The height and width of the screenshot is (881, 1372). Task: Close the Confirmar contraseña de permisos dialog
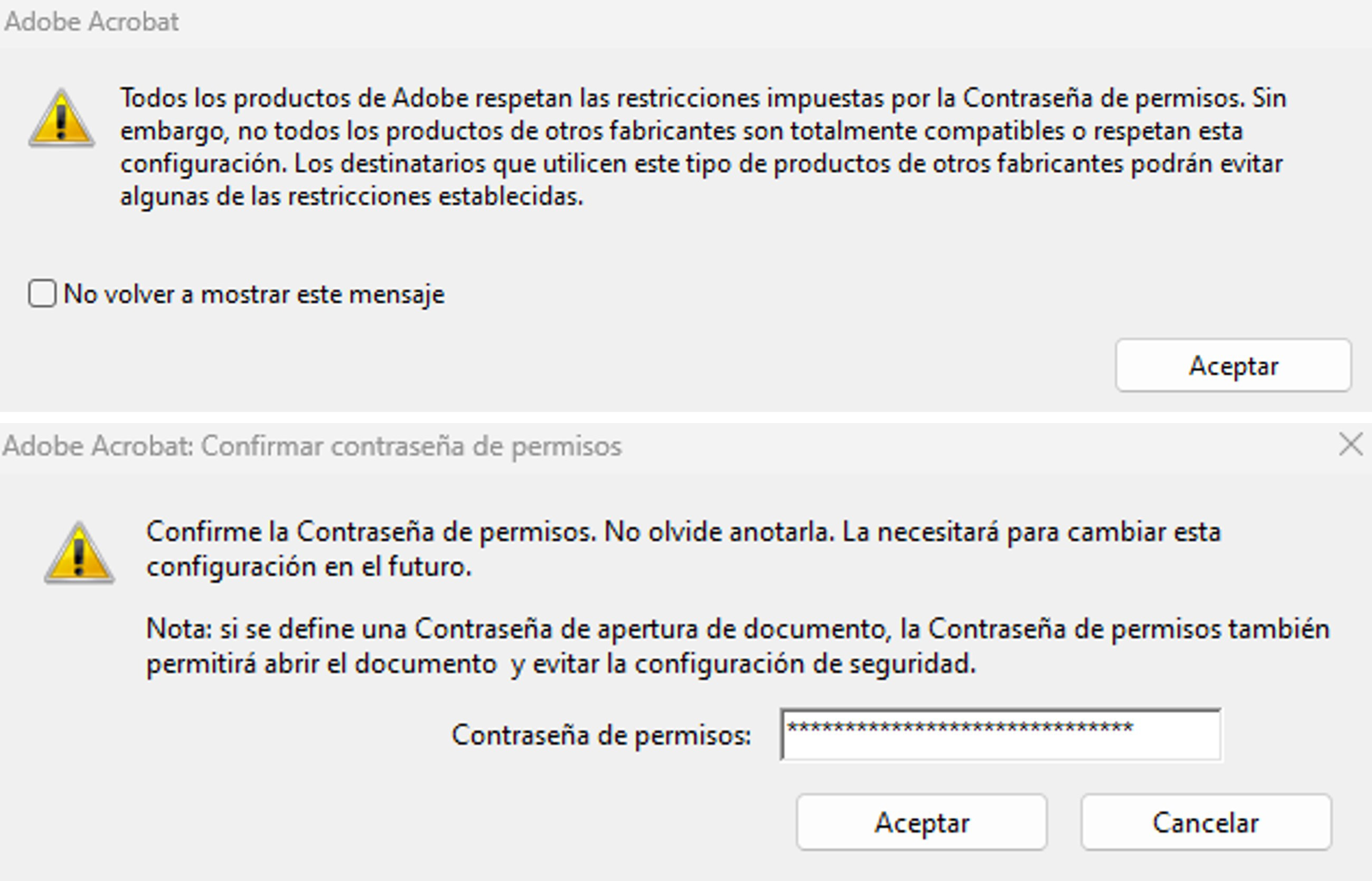coord(1351,445)
